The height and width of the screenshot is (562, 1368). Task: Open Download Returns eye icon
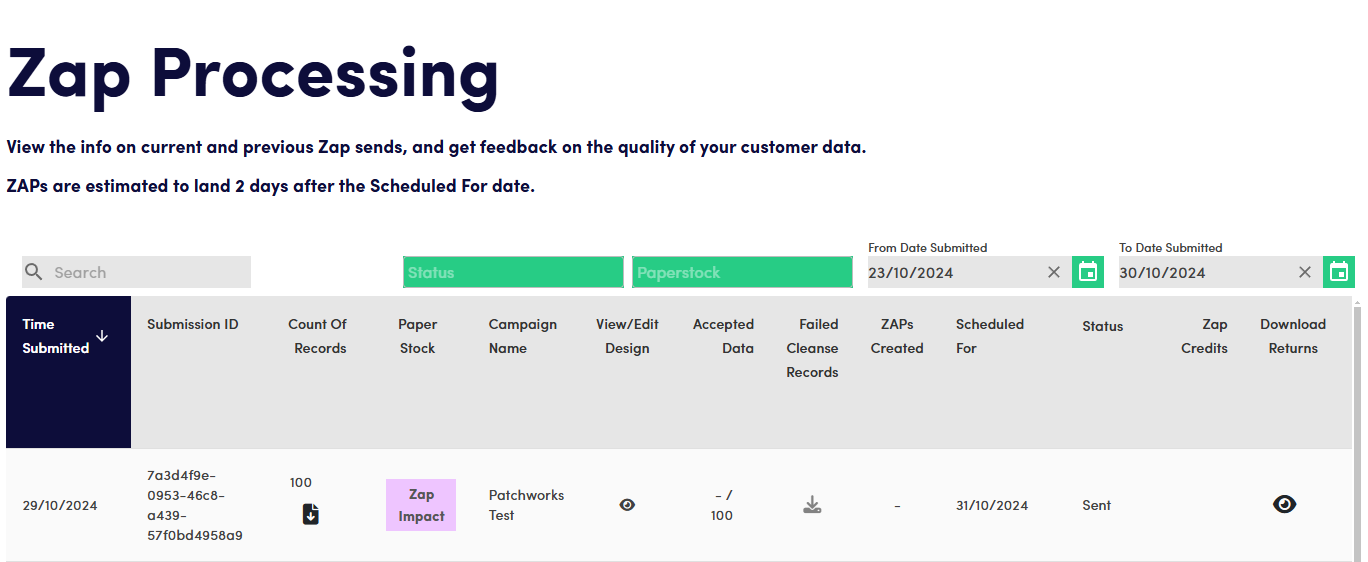tap(1284, 504)
